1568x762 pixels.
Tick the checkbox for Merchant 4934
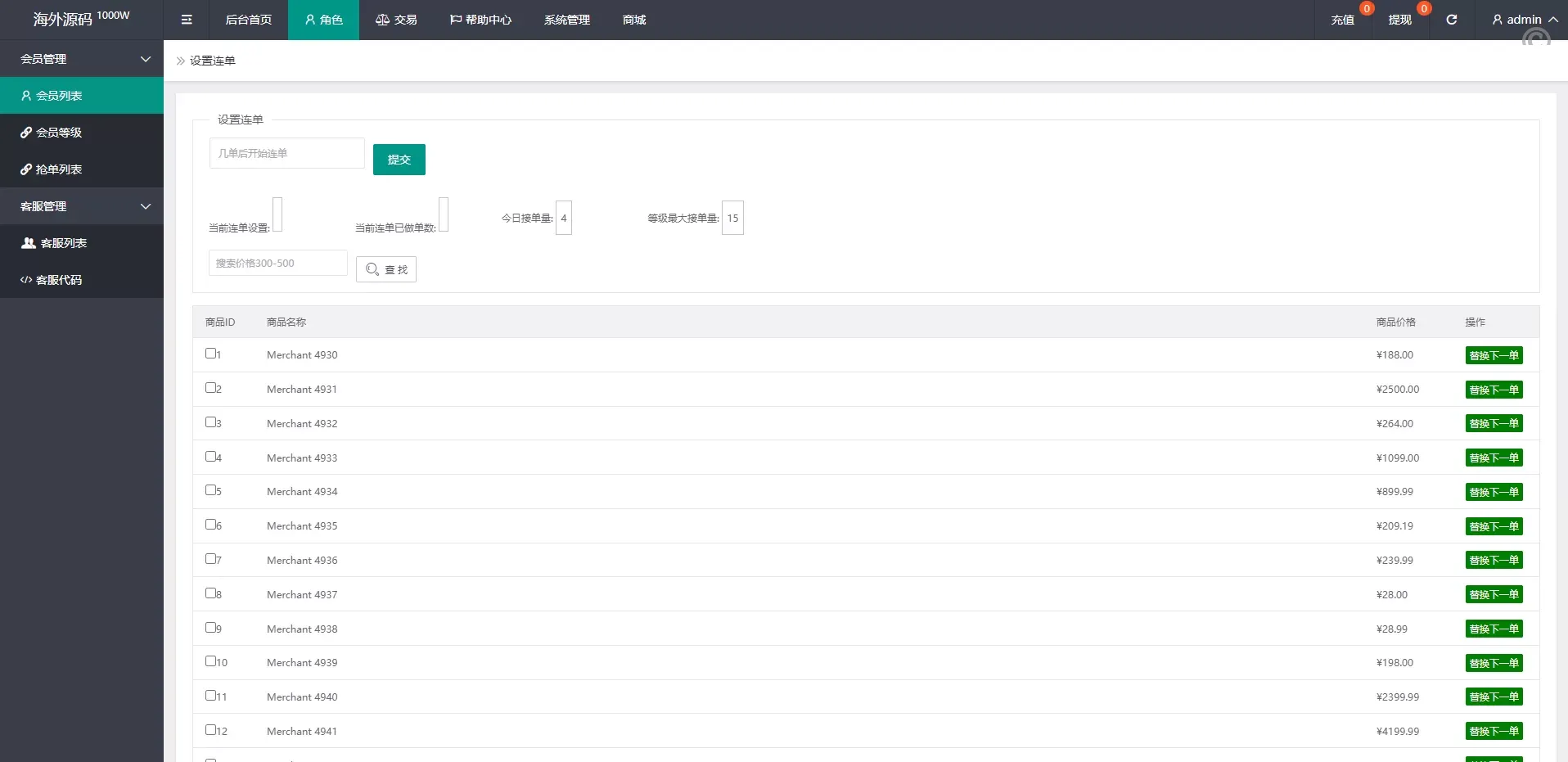coord(210,490)
